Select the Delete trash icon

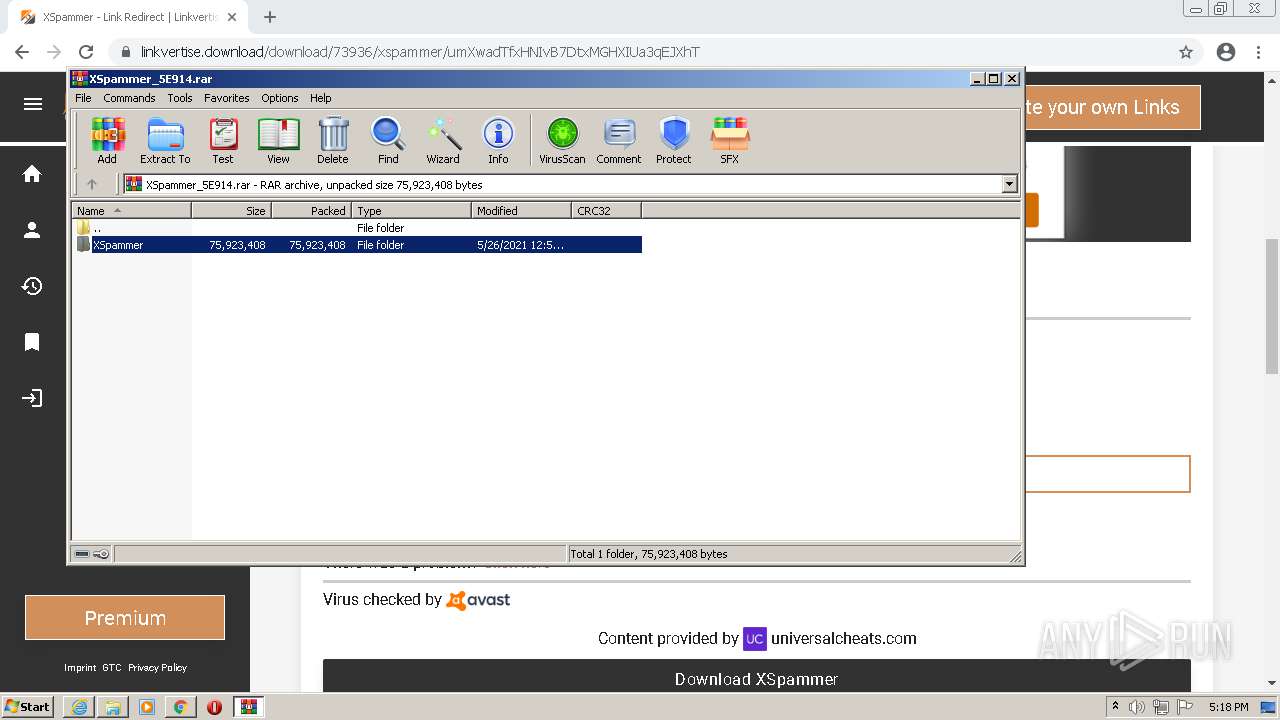click(x=333, y=140)
